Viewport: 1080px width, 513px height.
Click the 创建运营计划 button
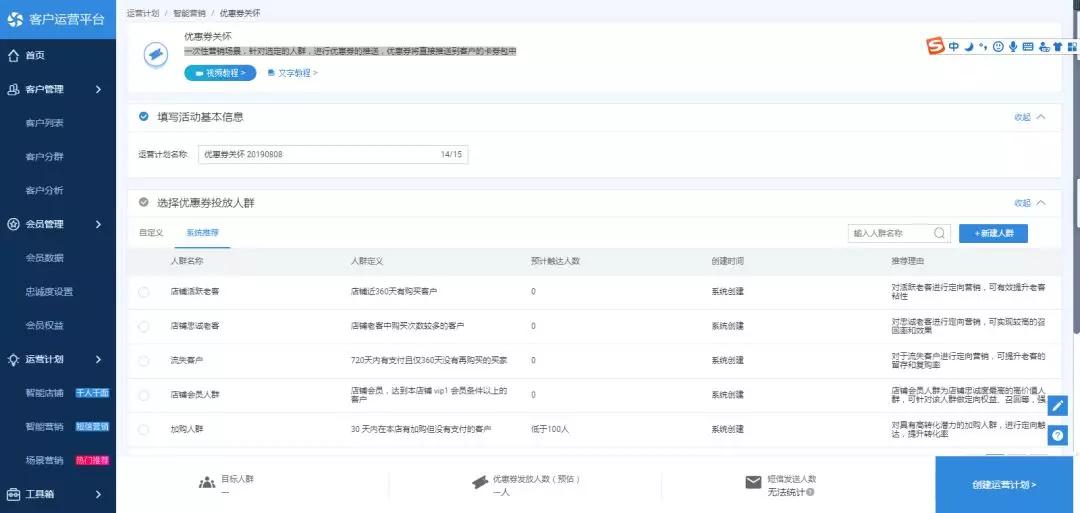pyautogui.click(x=1004, y=485)
